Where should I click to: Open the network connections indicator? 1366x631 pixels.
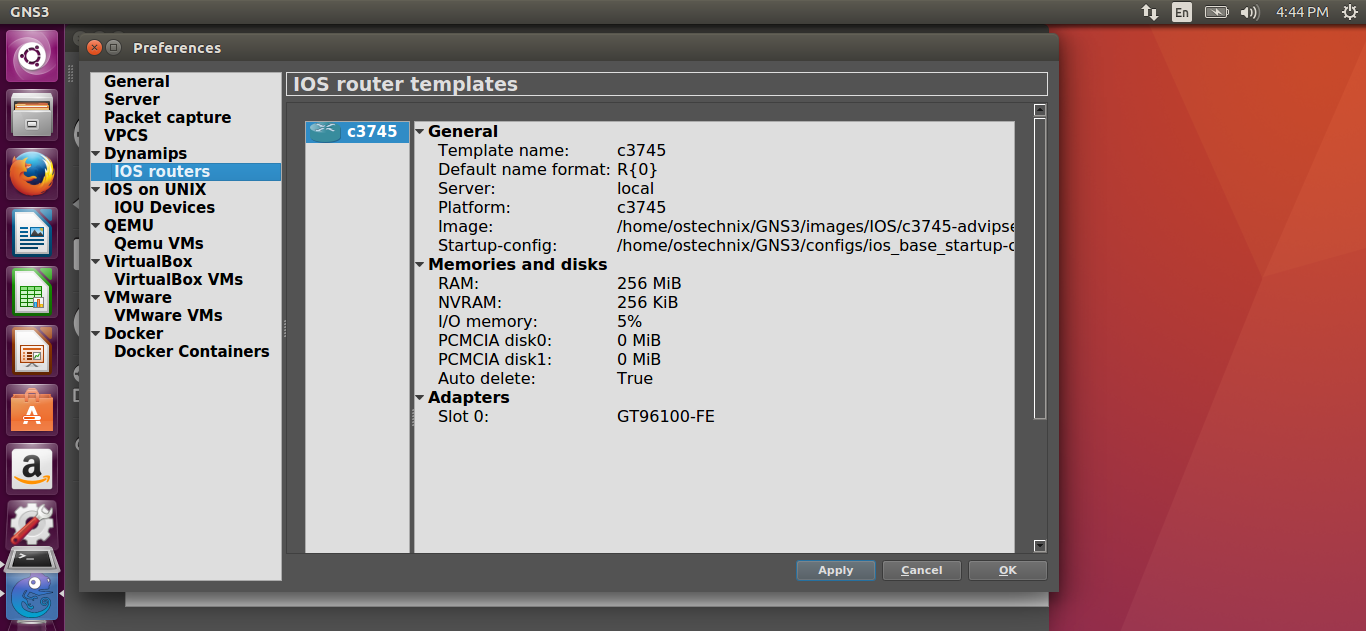tap(1150, 12)
